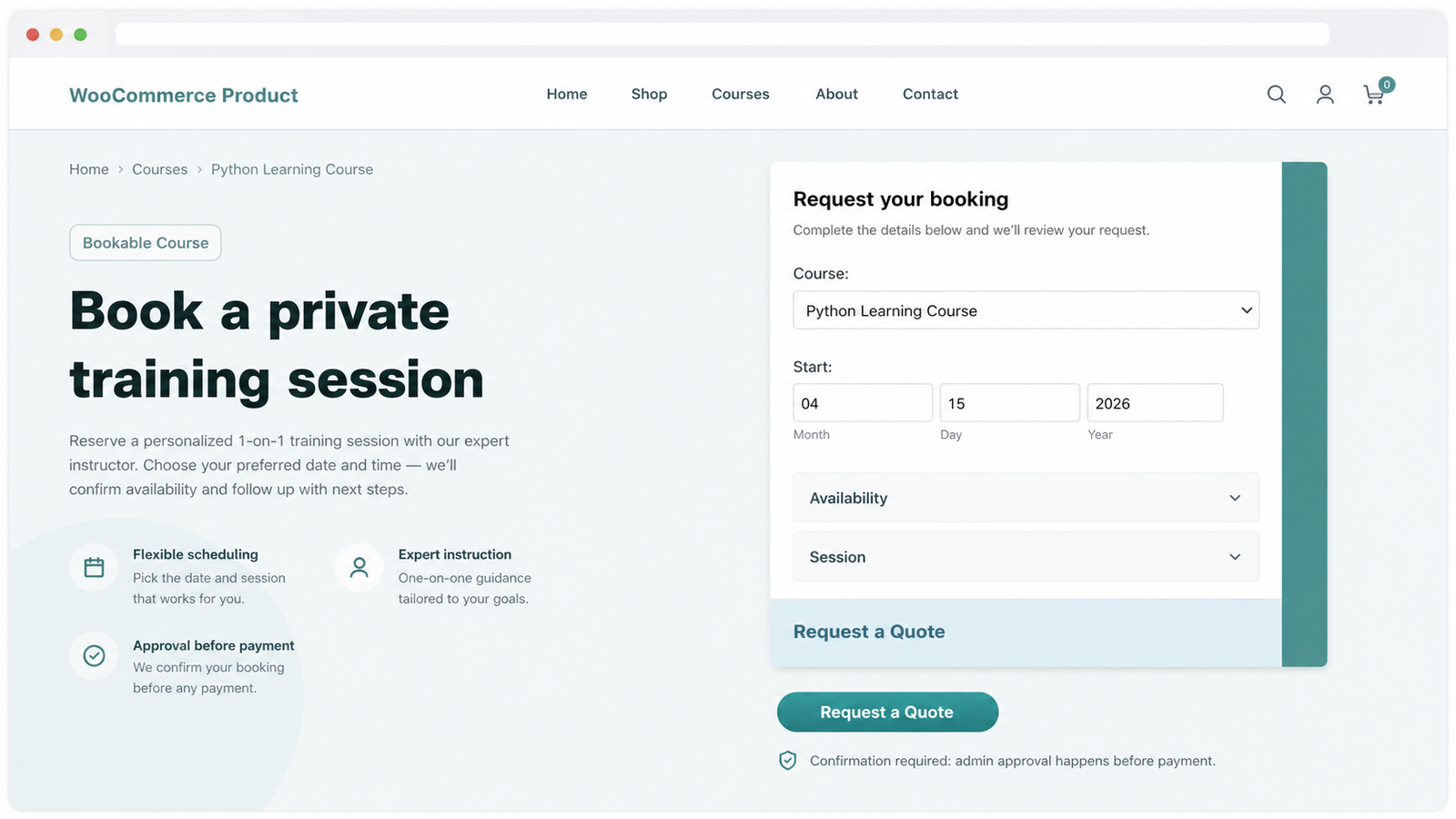
Task: Expand the Availability section
Action: click(1026, 498)
